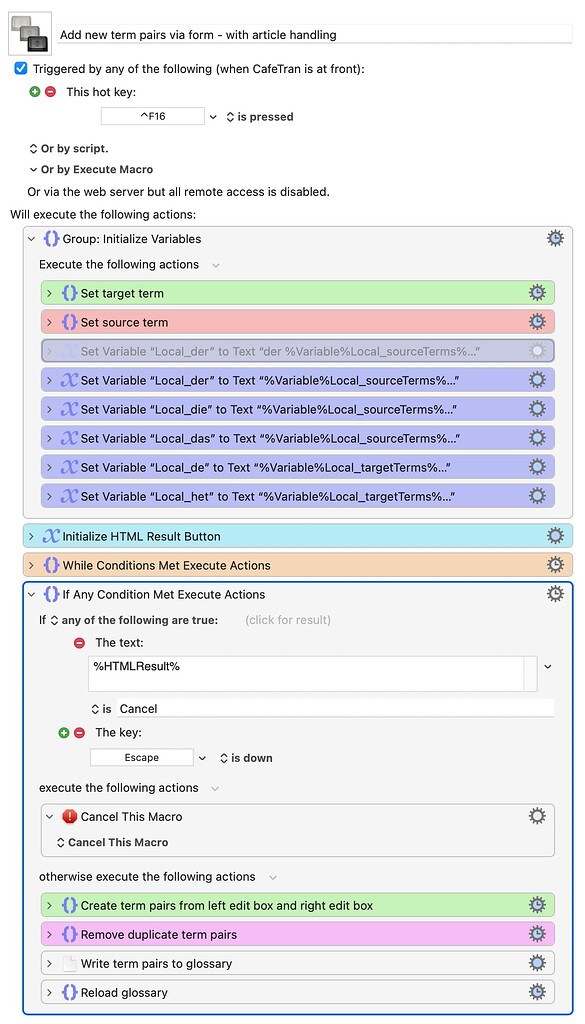Screen dimensions: 585x1024
Task: Open the 'Or by script.' popup
Action: (x=69, y=148)
